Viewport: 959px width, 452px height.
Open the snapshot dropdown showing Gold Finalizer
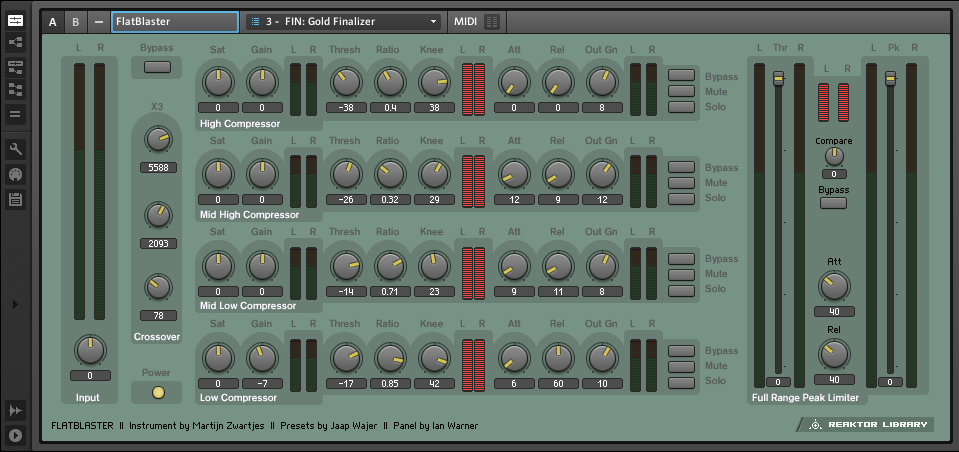tap(343, 22)
